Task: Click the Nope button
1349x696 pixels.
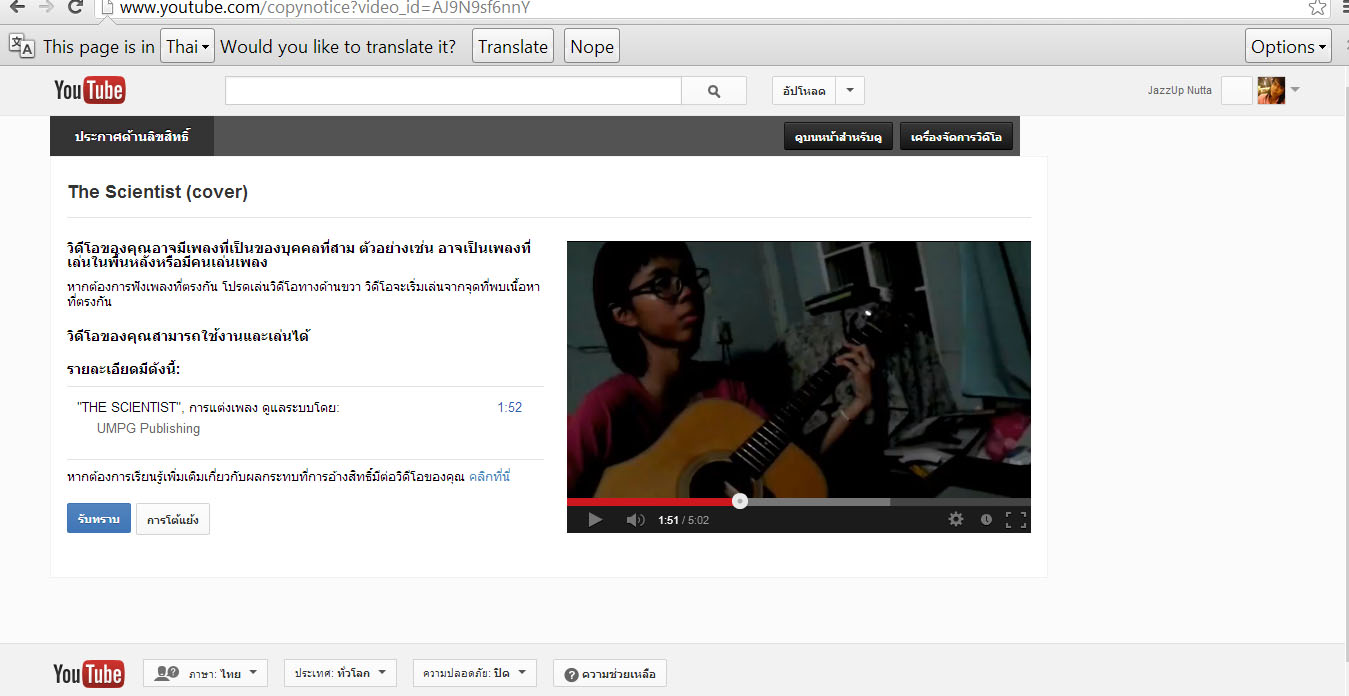Action: 592,46
